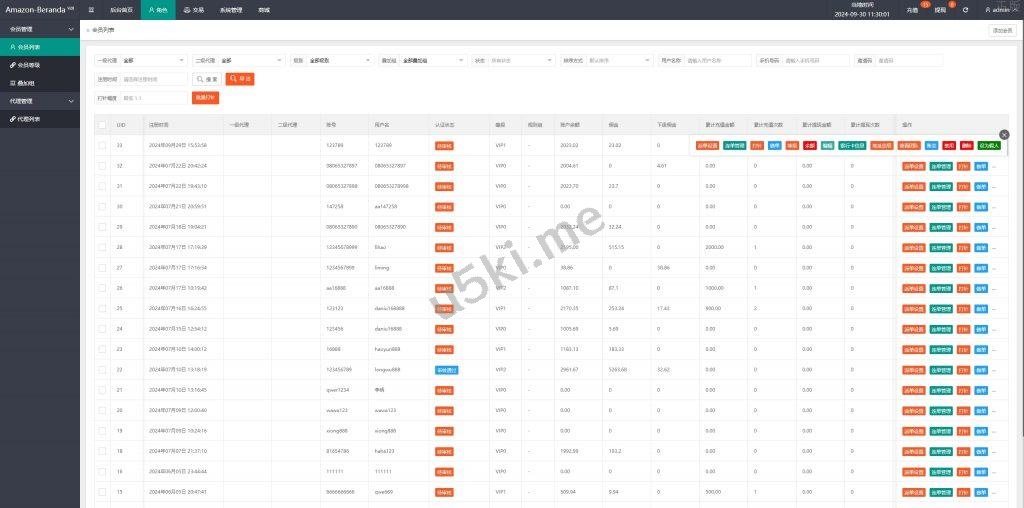Open the system management top menu

pos(231,9)
